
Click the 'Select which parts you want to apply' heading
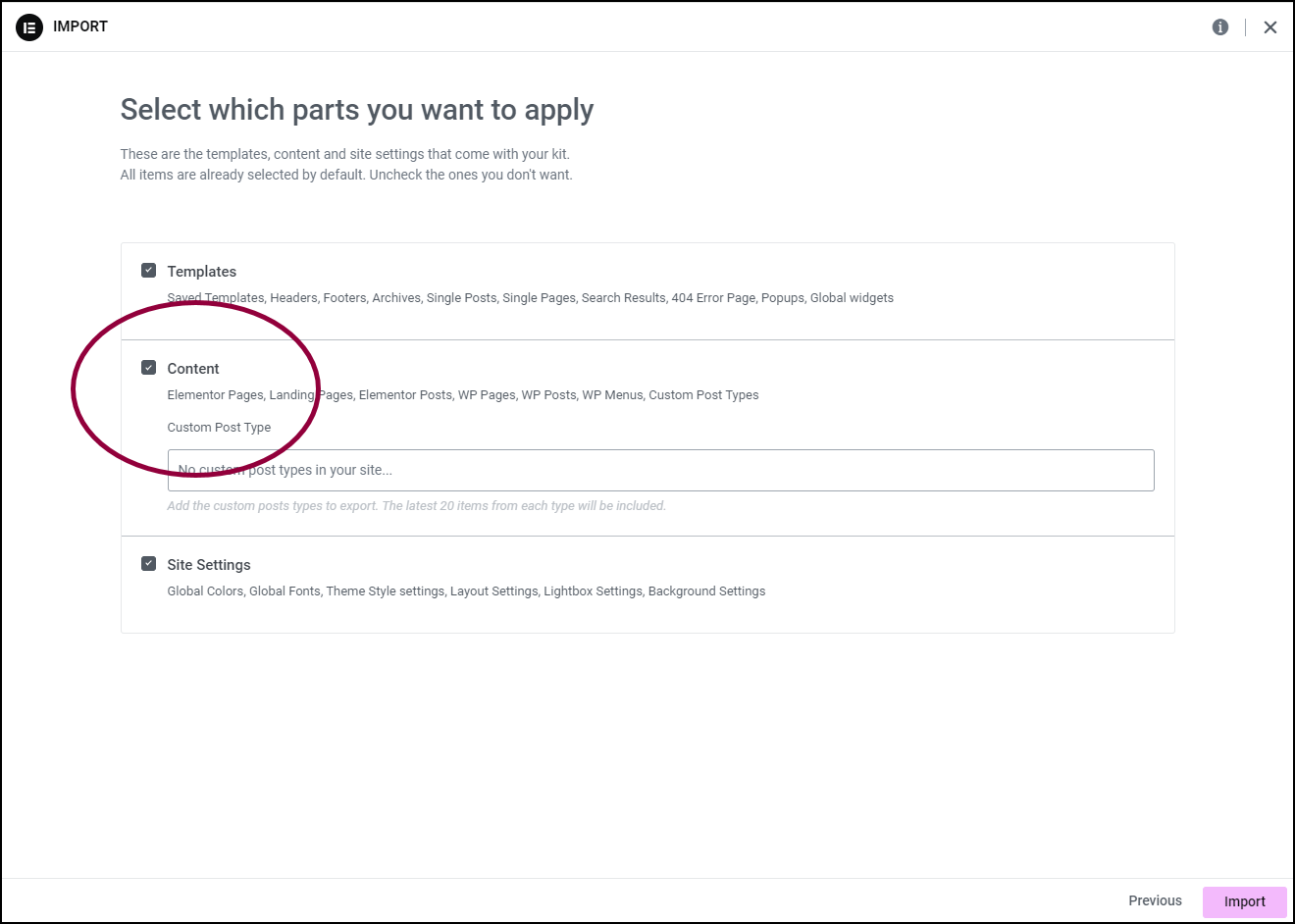pyautogui.click(x=357, y=110)
